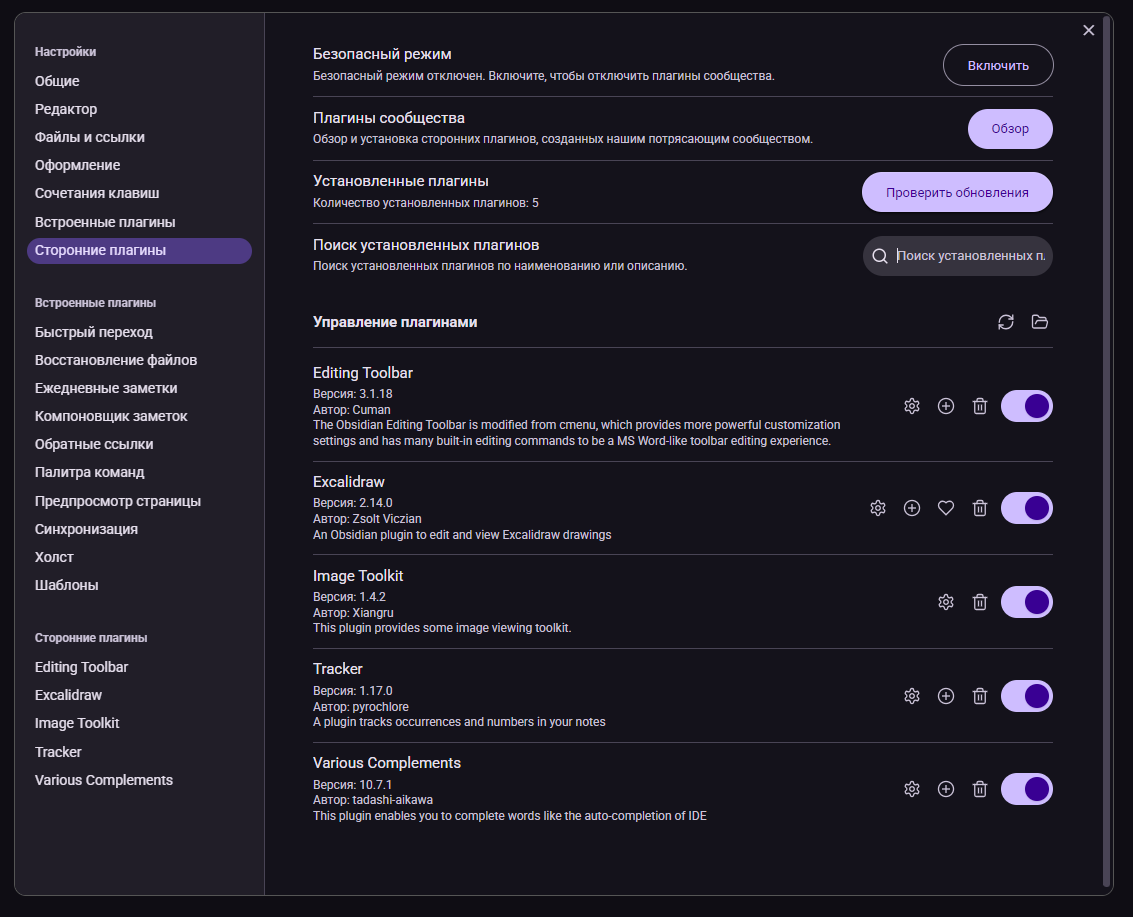The image size is (1133, 917).
Task: Open Various Complements settings gear
Action: tap(912, 789)
